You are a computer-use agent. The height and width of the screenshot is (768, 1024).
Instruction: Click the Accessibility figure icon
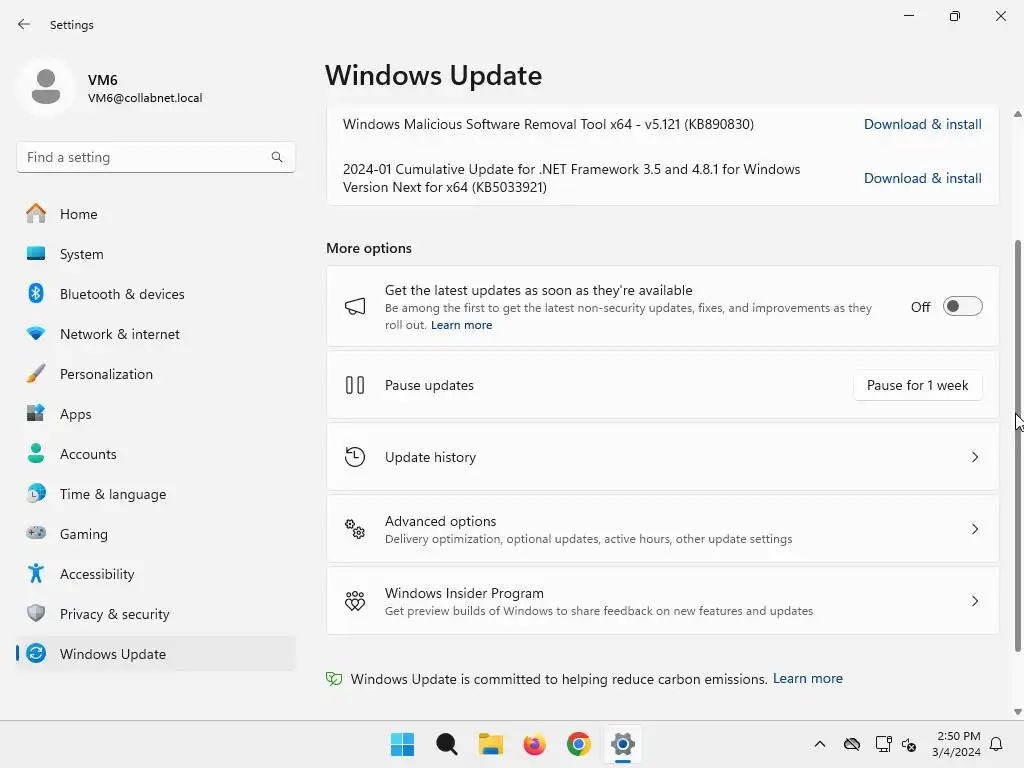tap(36, 573)
